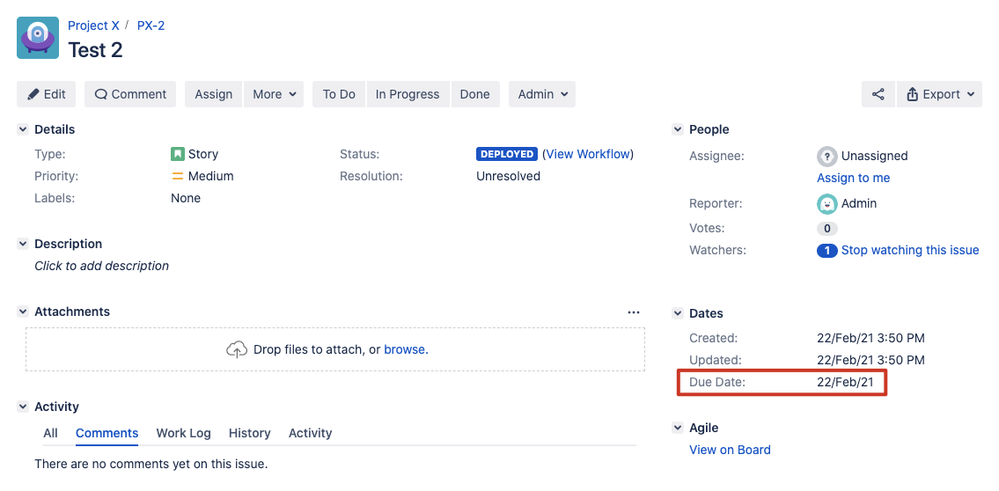Open View on Board link
The image size is (999, 491).
pos(730,450)
